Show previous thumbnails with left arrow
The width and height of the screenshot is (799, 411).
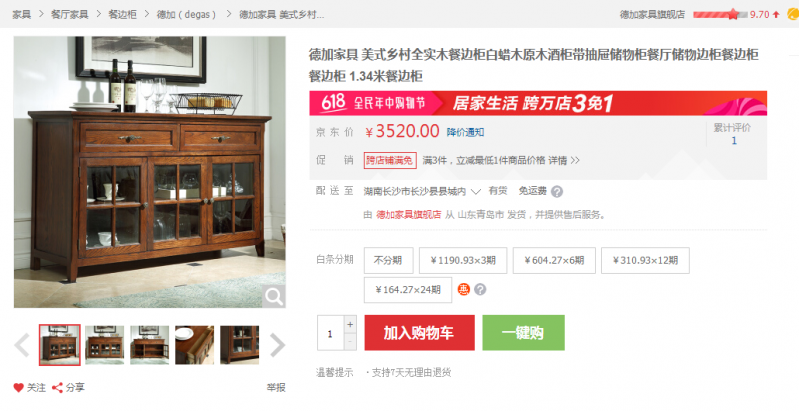[x=22, y=345]
